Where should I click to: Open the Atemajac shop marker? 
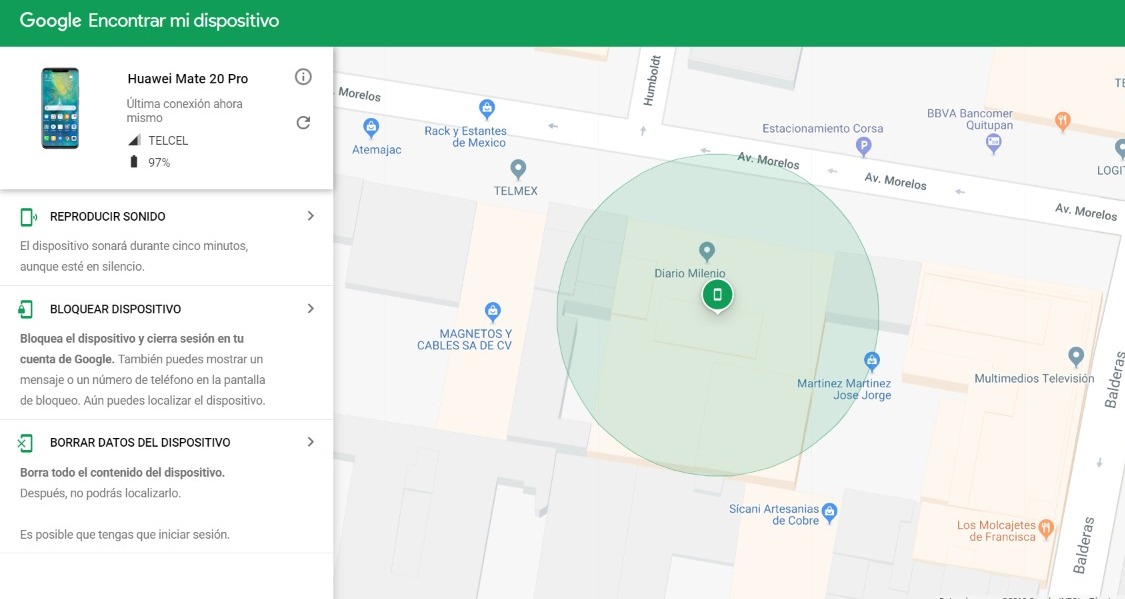click(371, 129)
